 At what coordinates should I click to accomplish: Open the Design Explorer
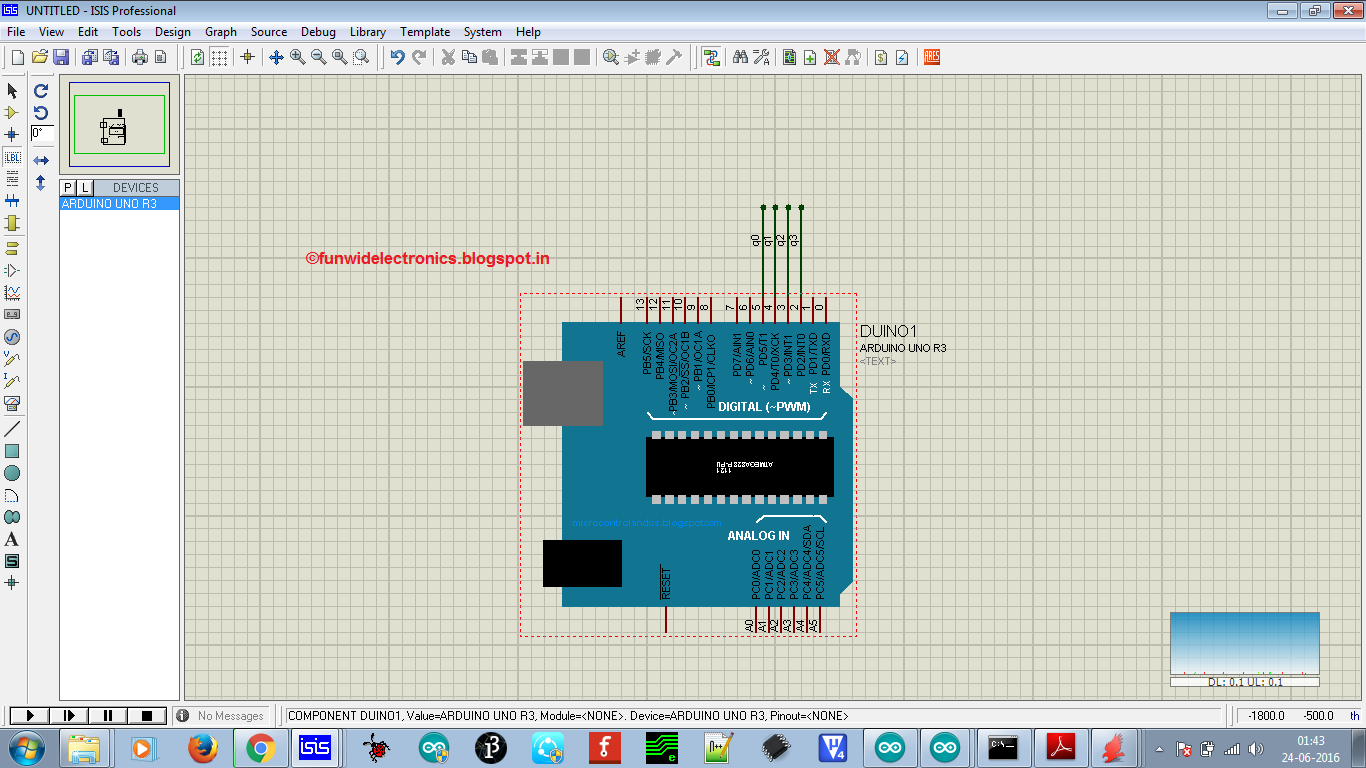(x=790, y=58)
